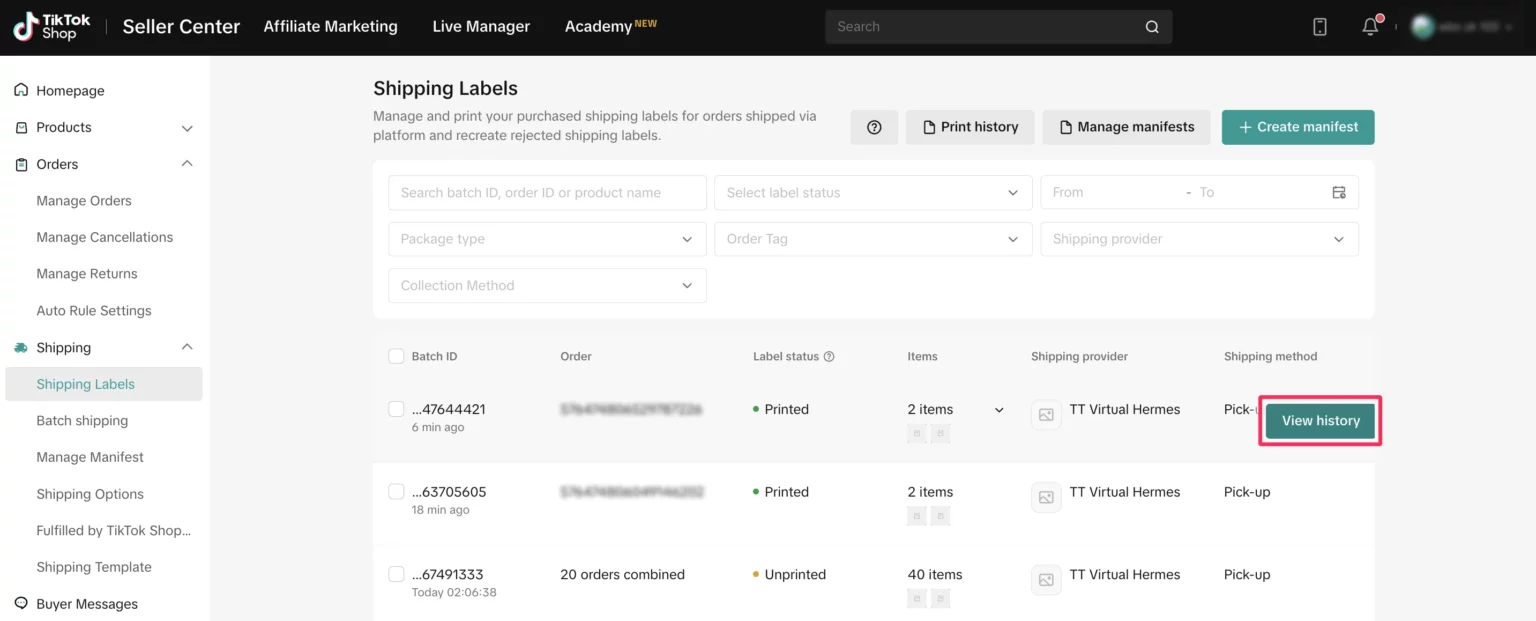Open the notifications bell
Screen dimensions: 1536x621
click(x=1370, y=27)
